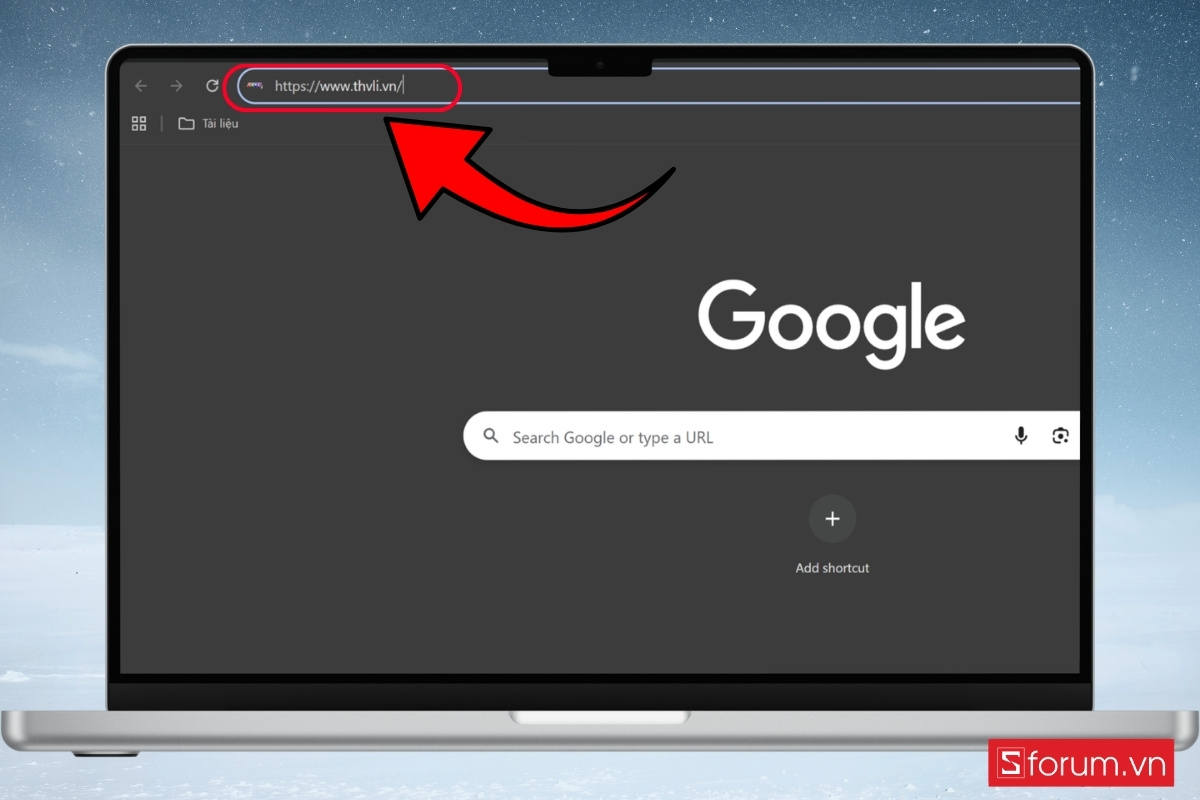Open Google Lens image search
The height and width of the screenshot is (800, 1200).
click(x=1060, y=436)
